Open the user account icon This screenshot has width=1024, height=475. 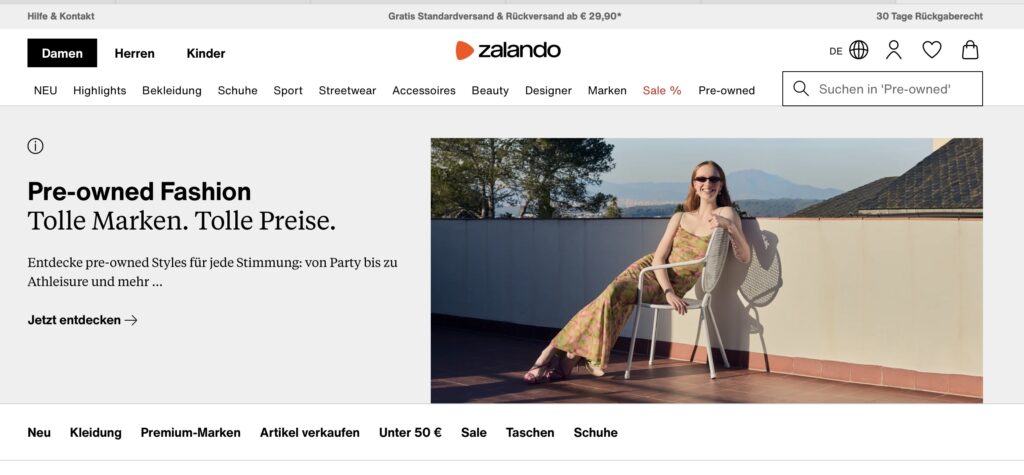coord(893,50)
